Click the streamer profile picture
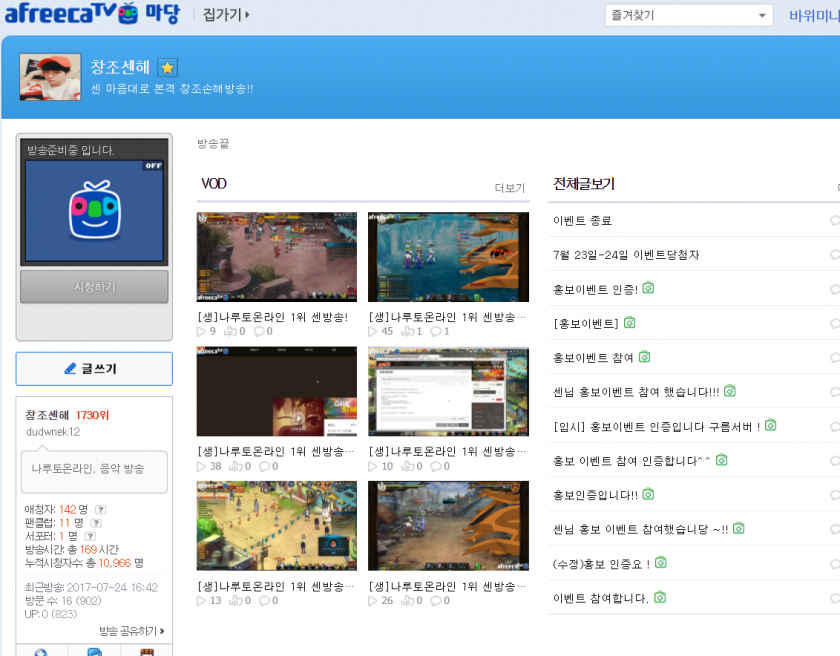Image resolution: width=840 pixels, height=656 pixels. [x=50, y=77]
